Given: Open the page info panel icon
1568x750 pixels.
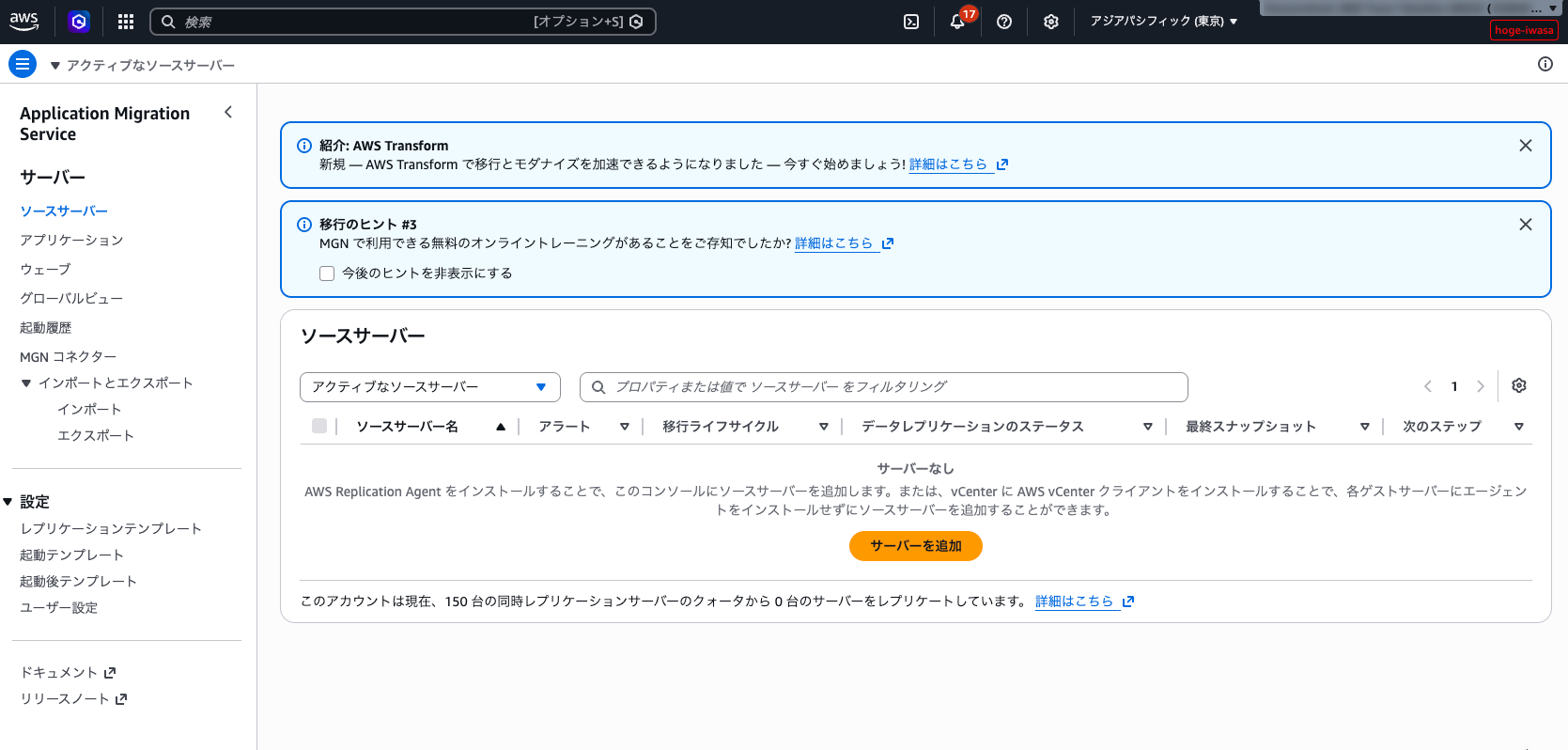Looking at the screenshot, I should pyautogui.click(x=1545, y=64).
